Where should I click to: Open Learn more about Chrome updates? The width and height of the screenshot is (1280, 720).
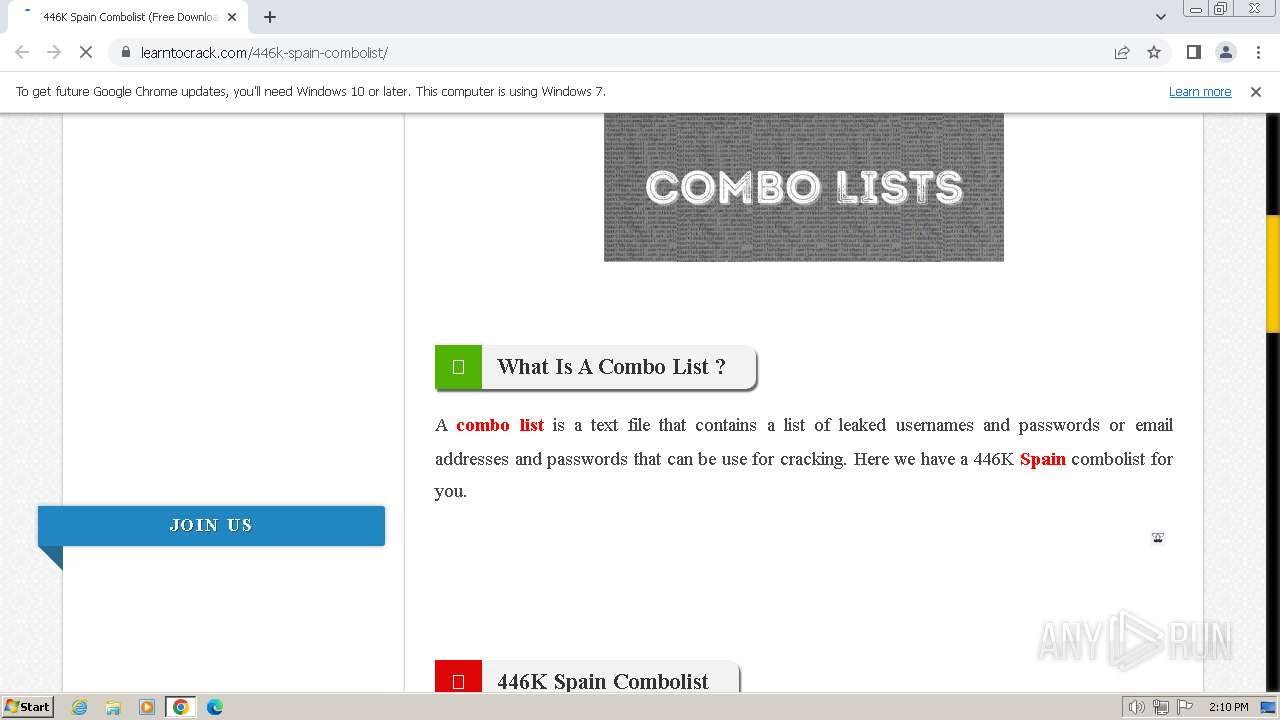pos(1200,92)
